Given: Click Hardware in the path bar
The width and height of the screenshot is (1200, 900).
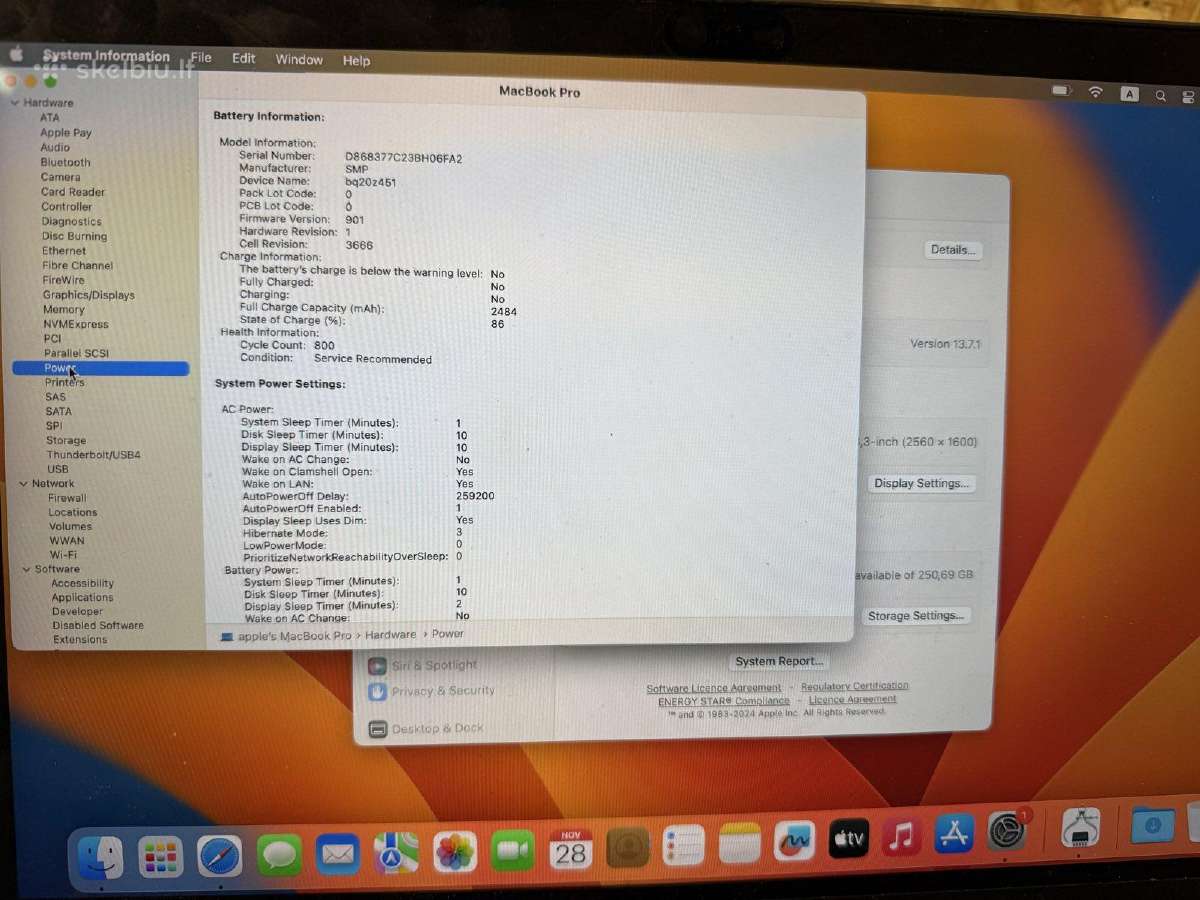Looking at the screenshot, I should (x=390, y=635).
